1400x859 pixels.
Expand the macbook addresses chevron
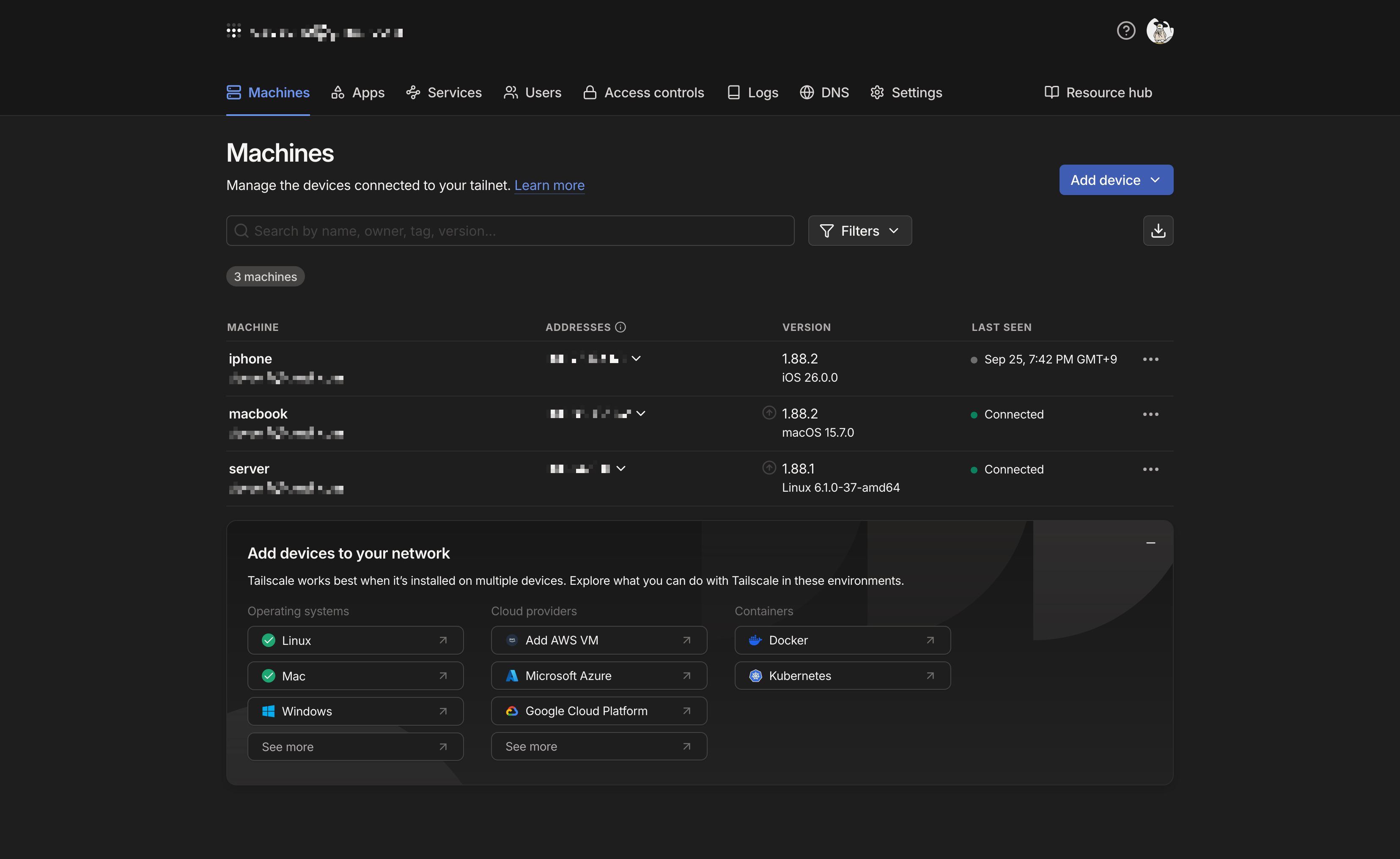(641, 413)
